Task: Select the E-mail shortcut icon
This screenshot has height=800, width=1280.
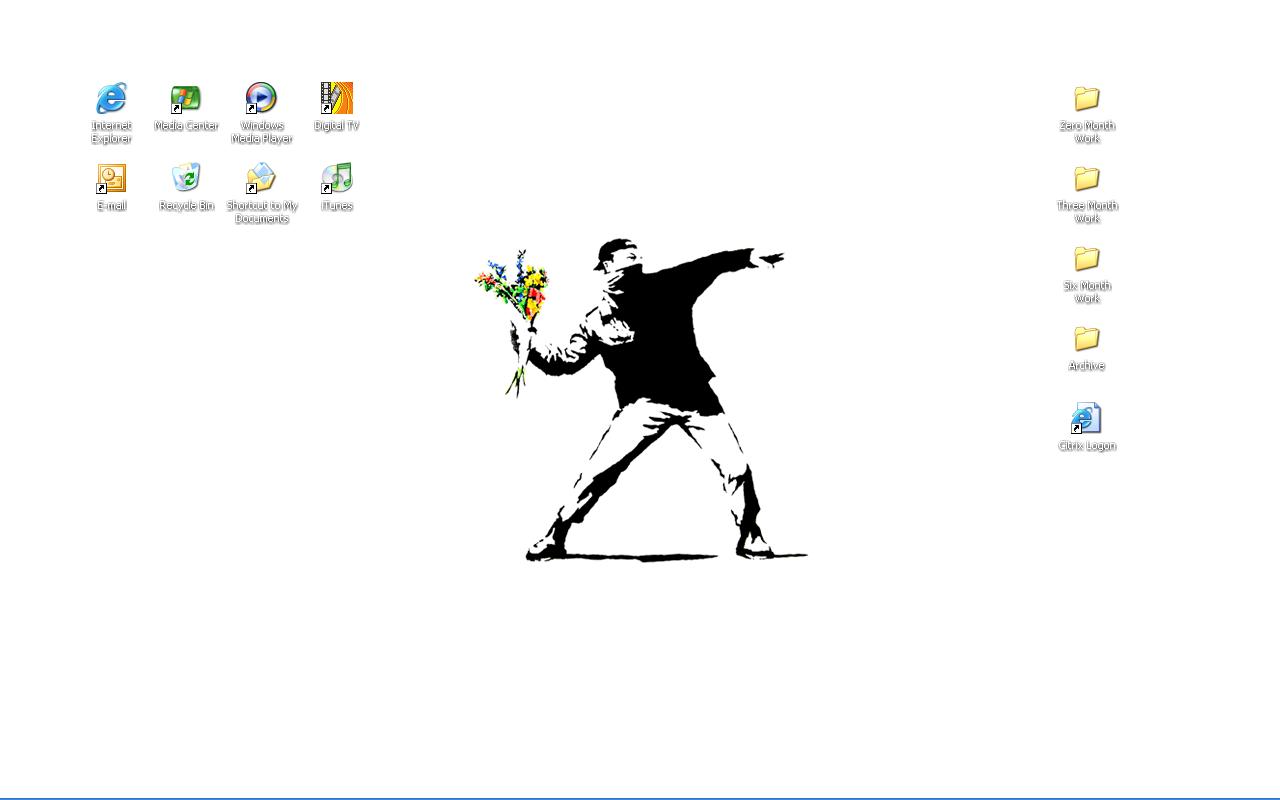Action: pos(111,179)
